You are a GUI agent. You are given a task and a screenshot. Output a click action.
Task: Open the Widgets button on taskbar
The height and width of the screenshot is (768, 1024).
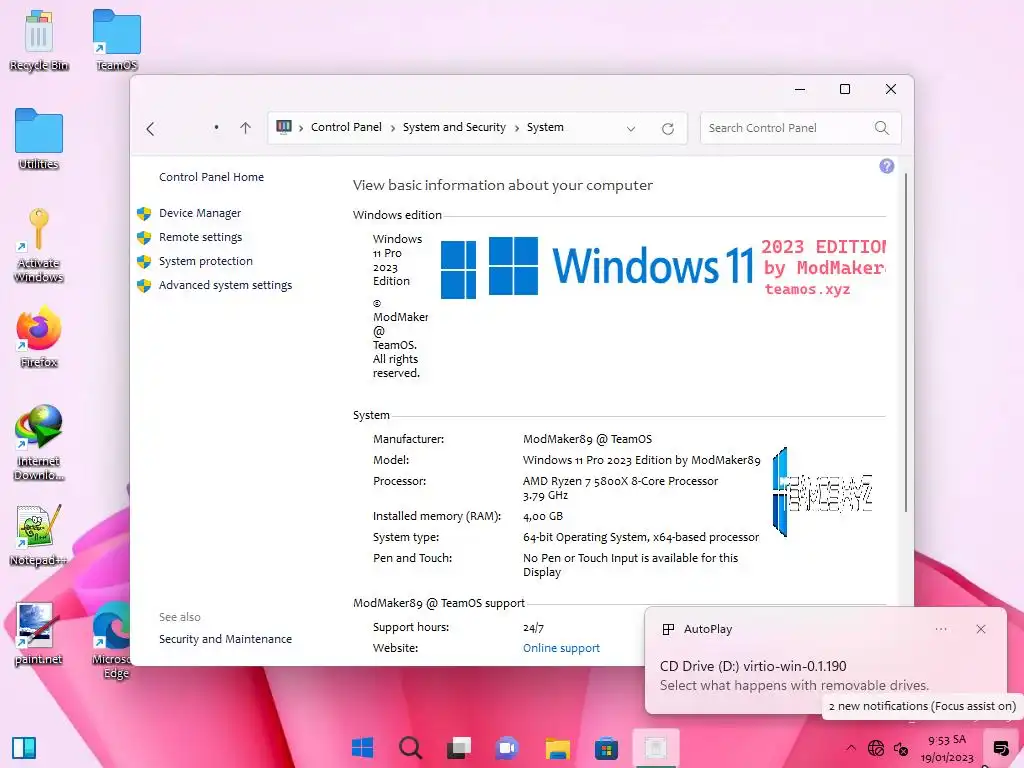point(24,748)
